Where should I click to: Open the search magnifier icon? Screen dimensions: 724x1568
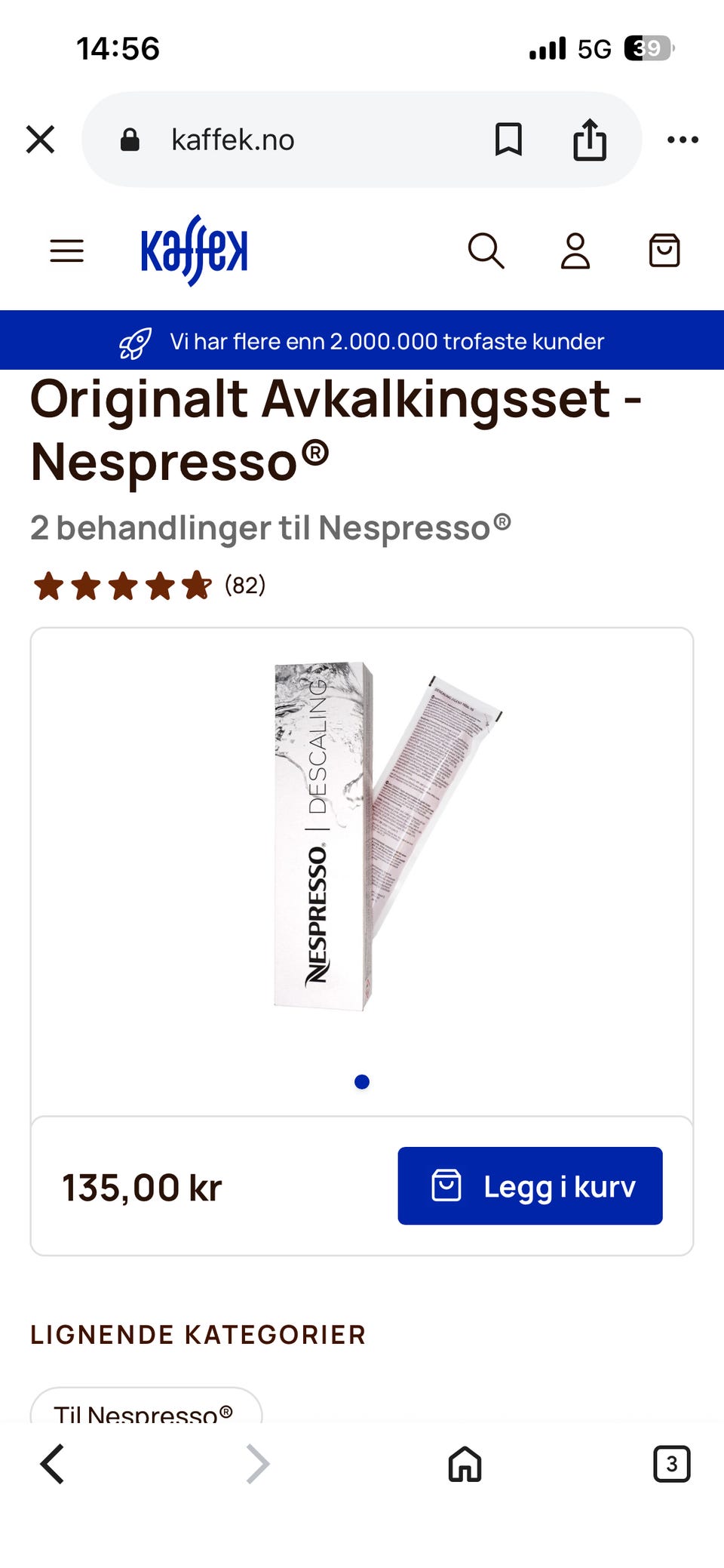(486, 251)
